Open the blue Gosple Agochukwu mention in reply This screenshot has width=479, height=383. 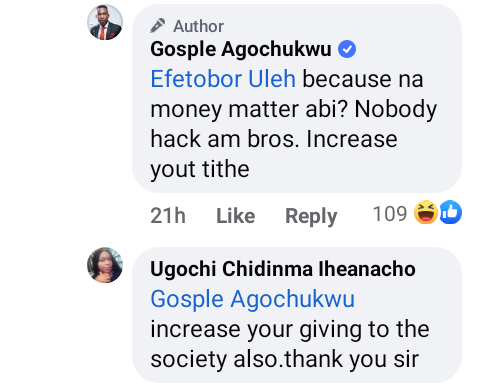tap(252, 299)
